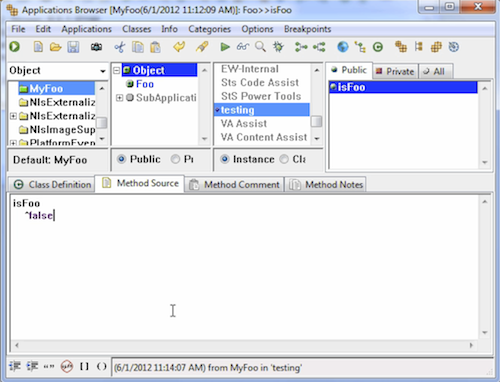
Task: Click scroll down arrow of class tree
Action: 204,138
